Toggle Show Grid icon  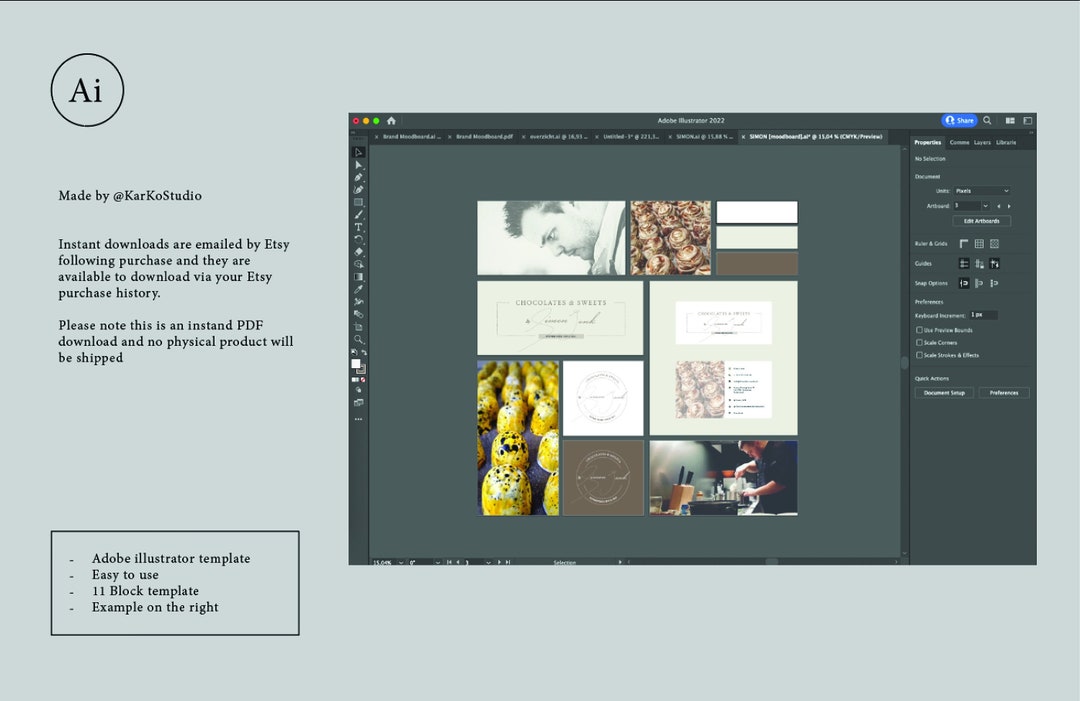(979, 244)
